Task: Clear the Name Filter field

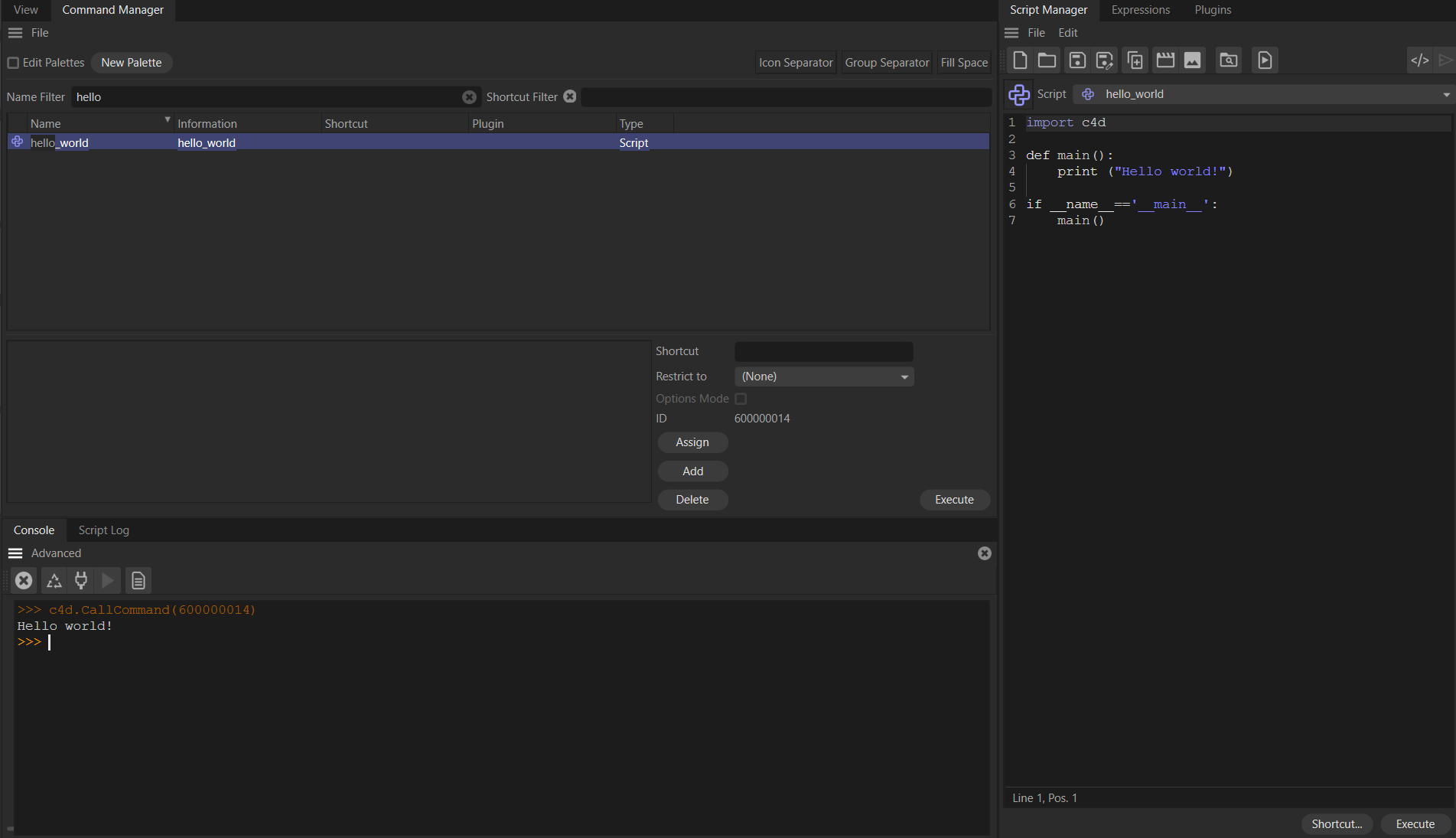Action: point(469,97)
